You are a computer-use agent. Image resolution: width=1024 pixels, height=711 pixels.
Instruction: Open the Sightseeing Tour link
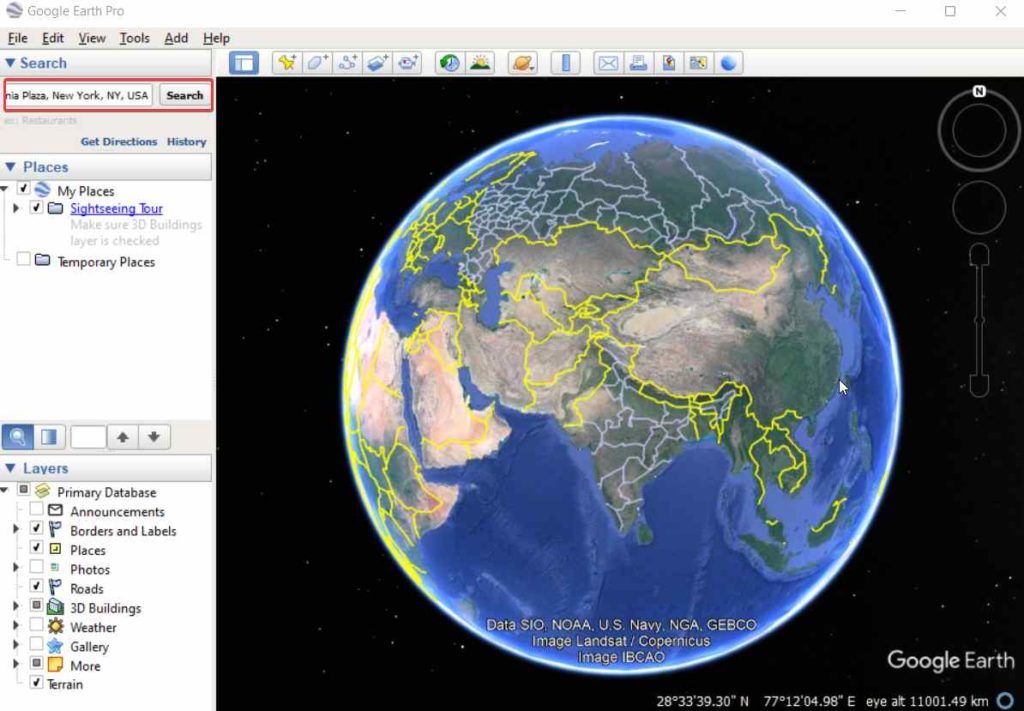[x=116, y=208]
